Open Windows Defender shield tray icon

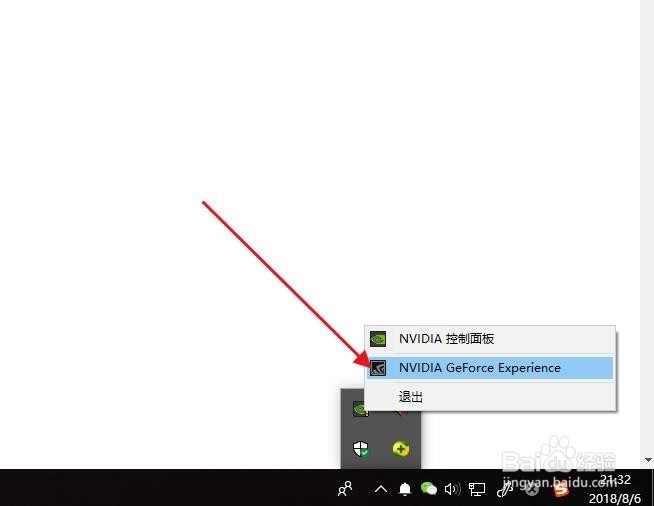(361, 449)
